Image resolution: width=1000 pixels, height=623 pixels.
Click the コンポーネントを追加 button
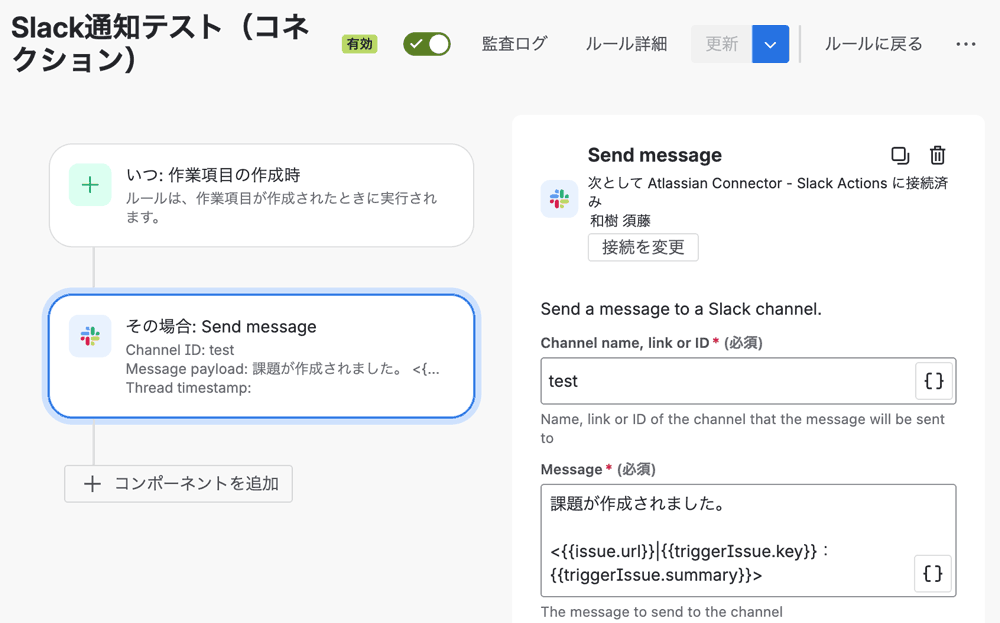coord(178,483)
